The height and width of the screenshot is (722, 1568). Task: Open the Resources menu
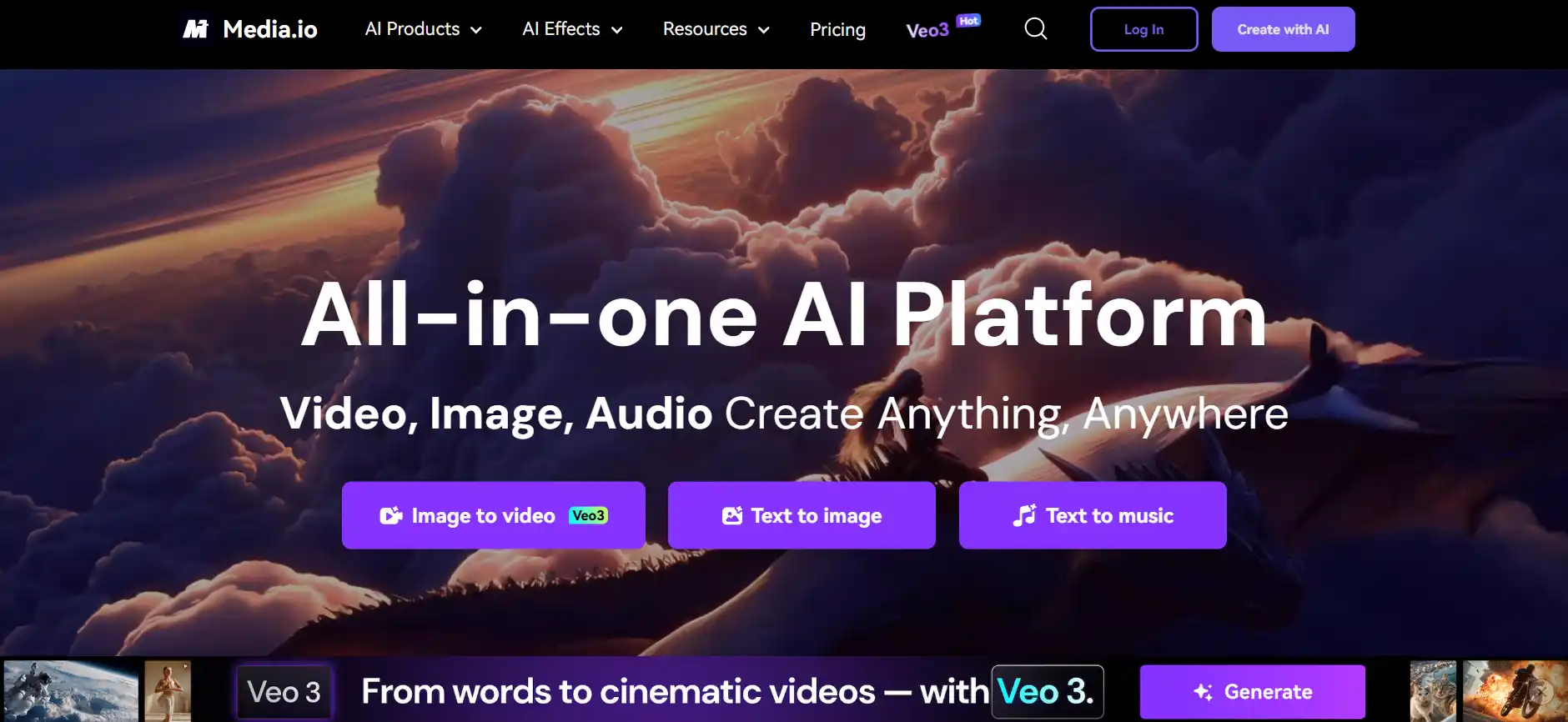(716, 29)
